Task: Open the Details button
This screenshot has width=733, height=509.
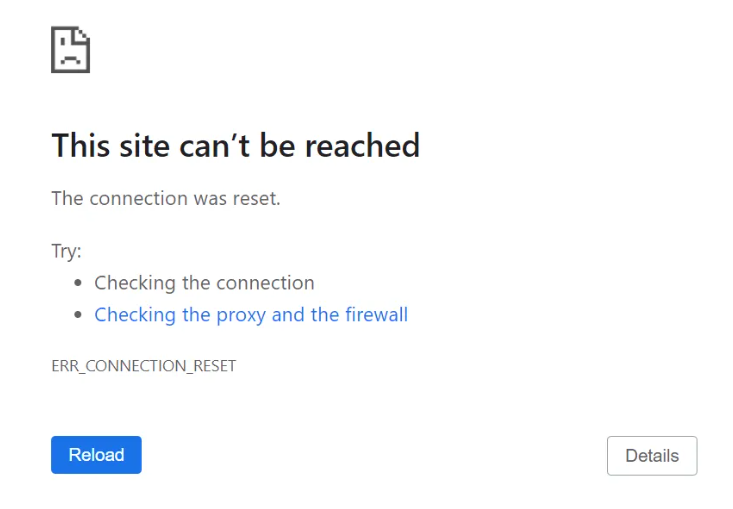Action: coord(651,456)
